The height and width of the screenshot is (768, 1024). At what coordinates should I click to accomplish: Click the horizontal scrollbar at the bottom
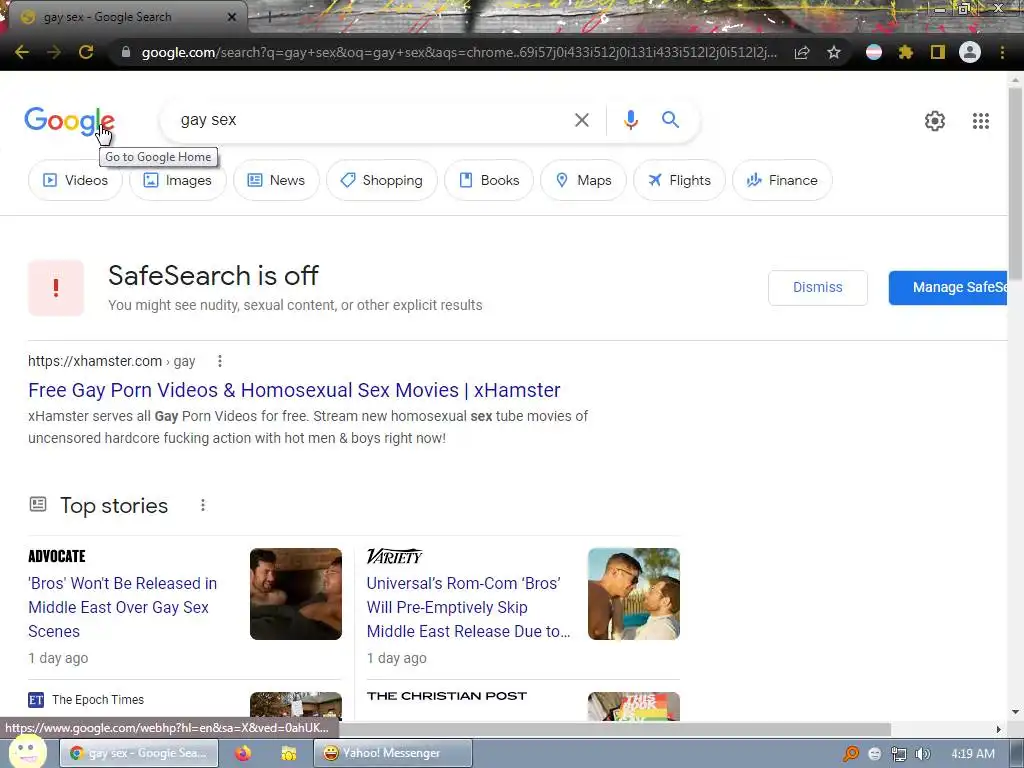614,729
